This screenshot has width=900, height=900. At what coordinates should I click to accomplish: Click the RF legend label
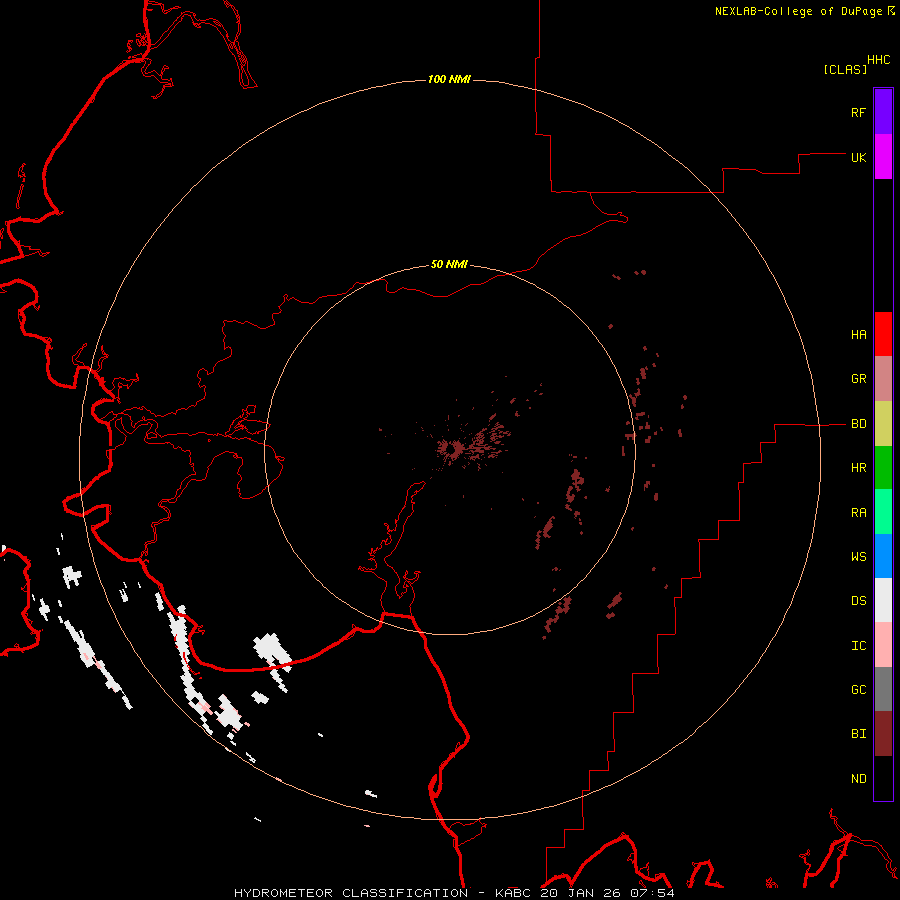tap(858, 112)
